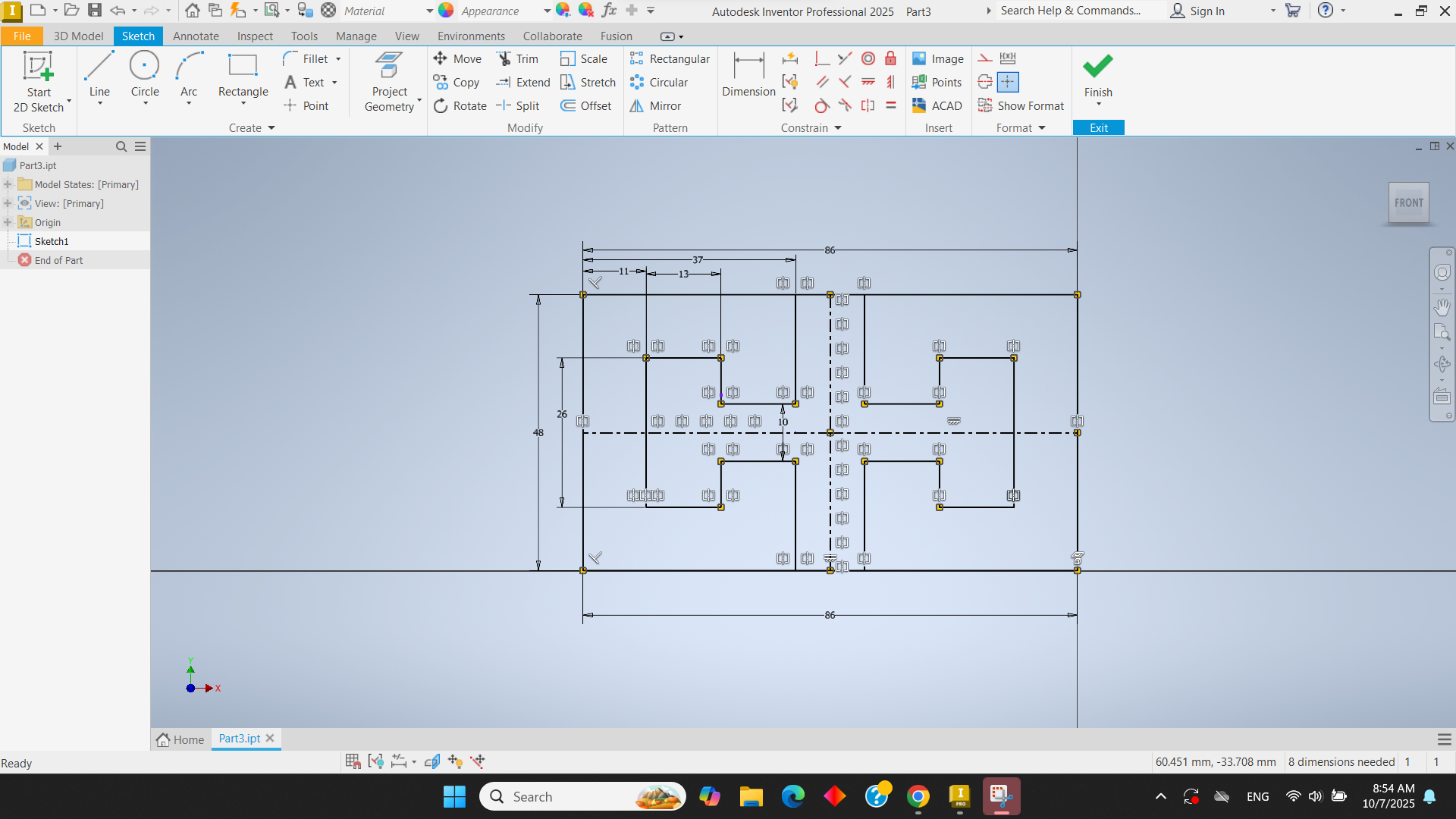The width and height of the screenshot is (1456, 819).
Task: Toggle the Construction line format button
Action: pos(985,58)
